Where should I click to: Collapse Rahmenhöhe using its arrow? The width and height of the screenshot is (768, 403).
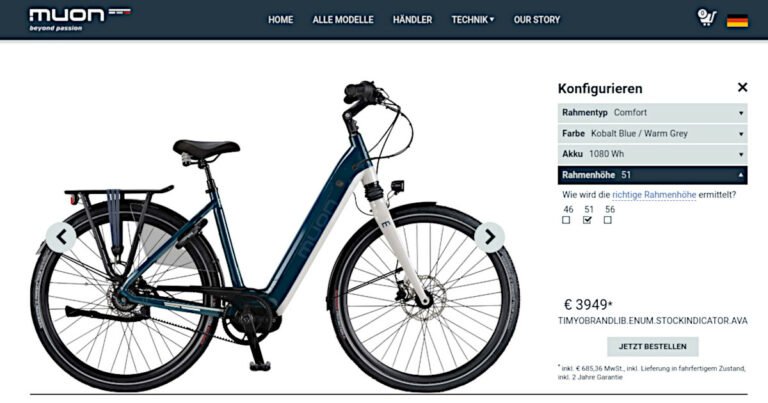[741, 175]
